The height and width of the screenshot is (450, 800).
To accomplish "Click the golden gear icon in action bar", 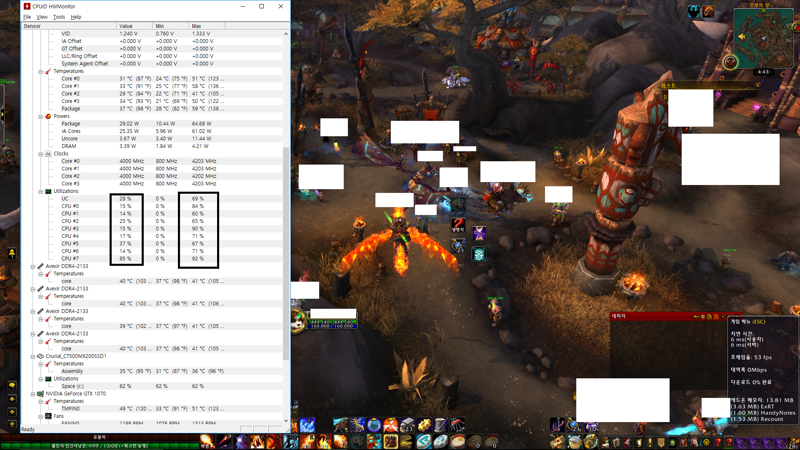I will click(424, 424).
